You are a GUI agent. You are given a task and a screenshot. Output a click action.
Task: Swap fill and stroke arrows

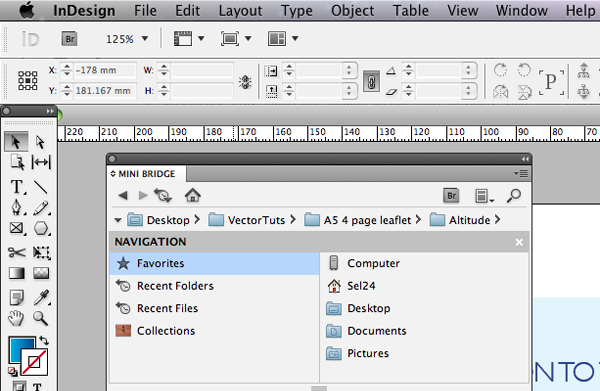44,340
